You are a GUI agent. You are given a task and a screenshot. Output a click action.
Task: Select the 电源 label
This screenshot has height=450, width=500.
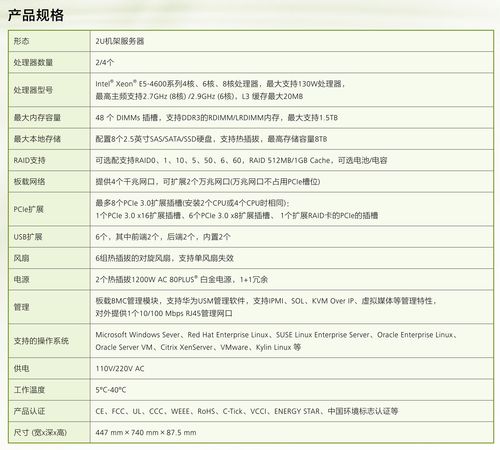(21, 279)
